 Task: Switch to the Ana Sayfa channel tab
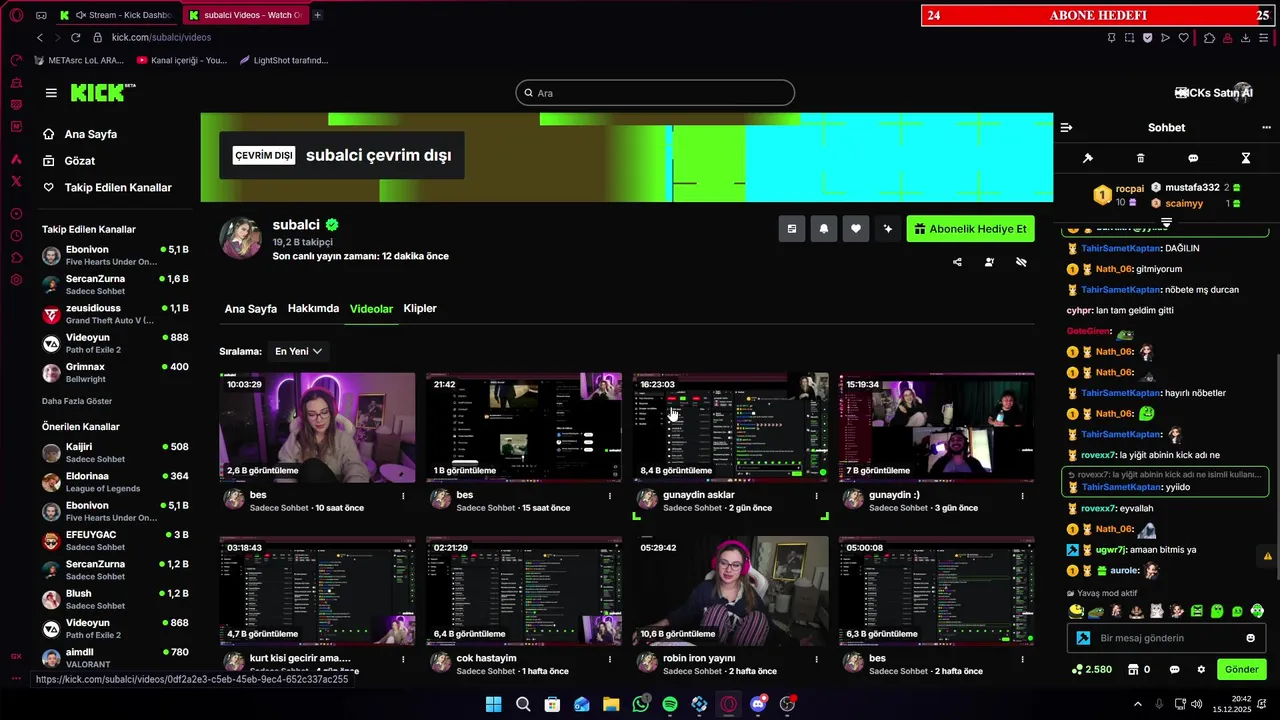coord(251,309)
